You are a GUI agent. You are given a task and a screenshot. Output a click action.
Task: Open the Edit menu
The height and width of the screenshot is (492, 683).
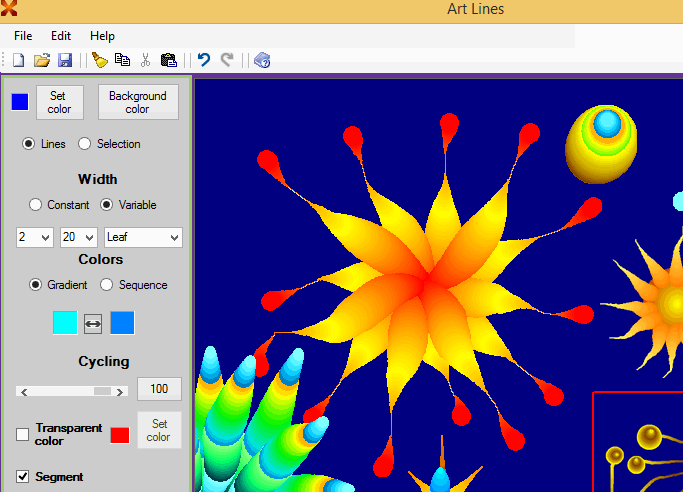click(61, 36)
